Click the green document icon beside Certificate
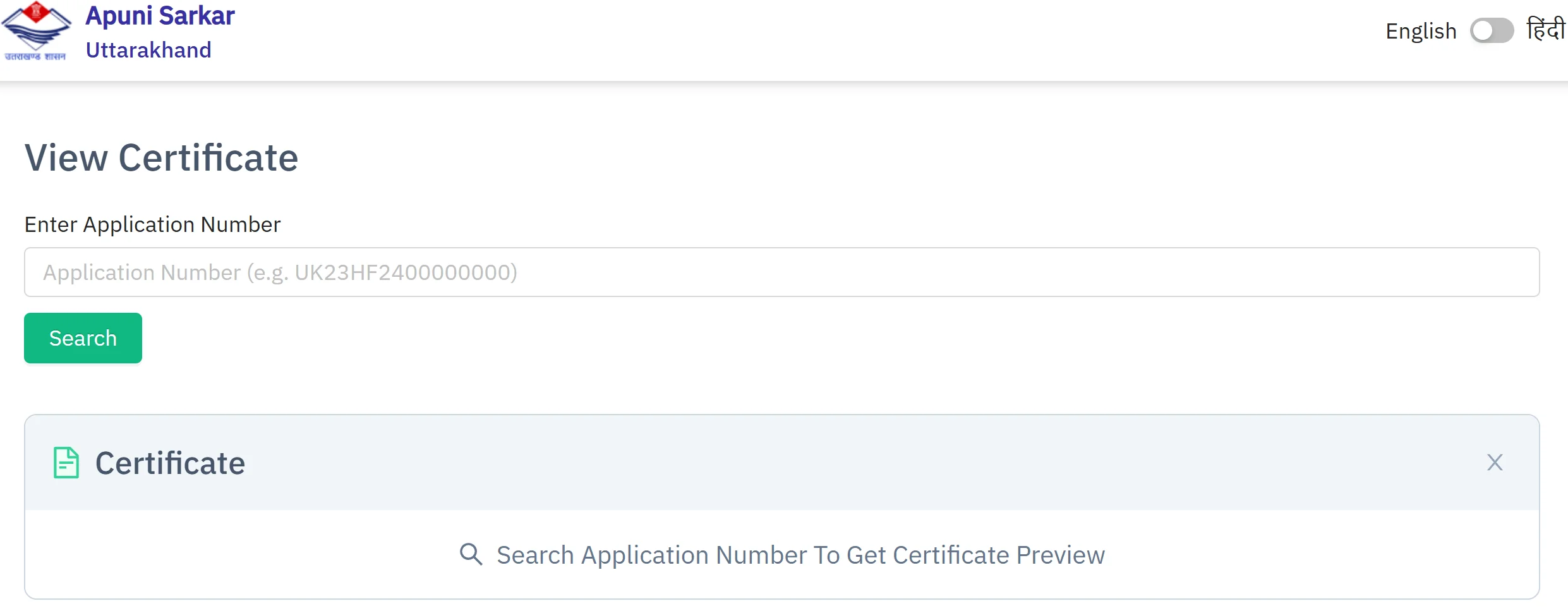Screen dimensions: 1568x613 (66, 463)
